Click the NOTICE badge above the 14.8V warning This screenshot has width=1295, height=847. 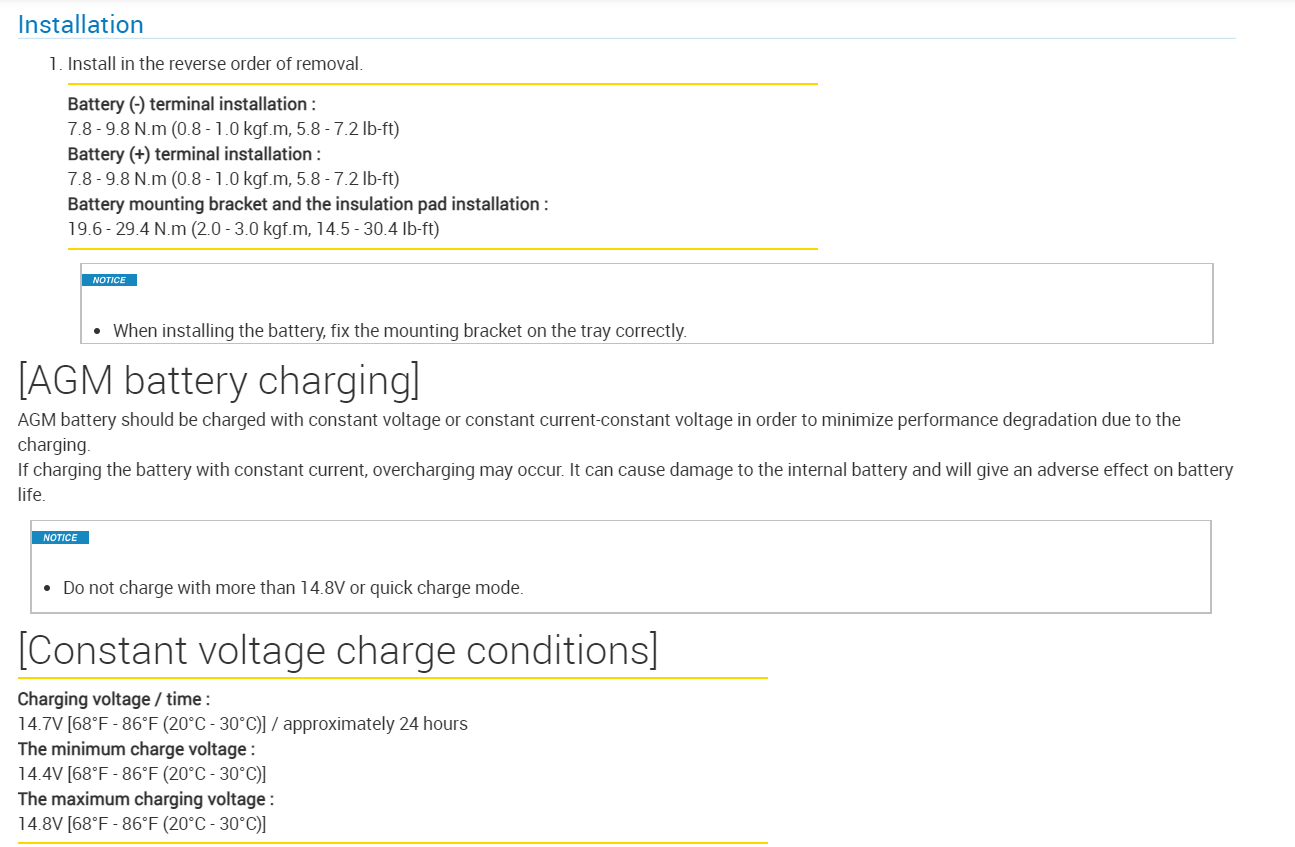pos(60,538)
